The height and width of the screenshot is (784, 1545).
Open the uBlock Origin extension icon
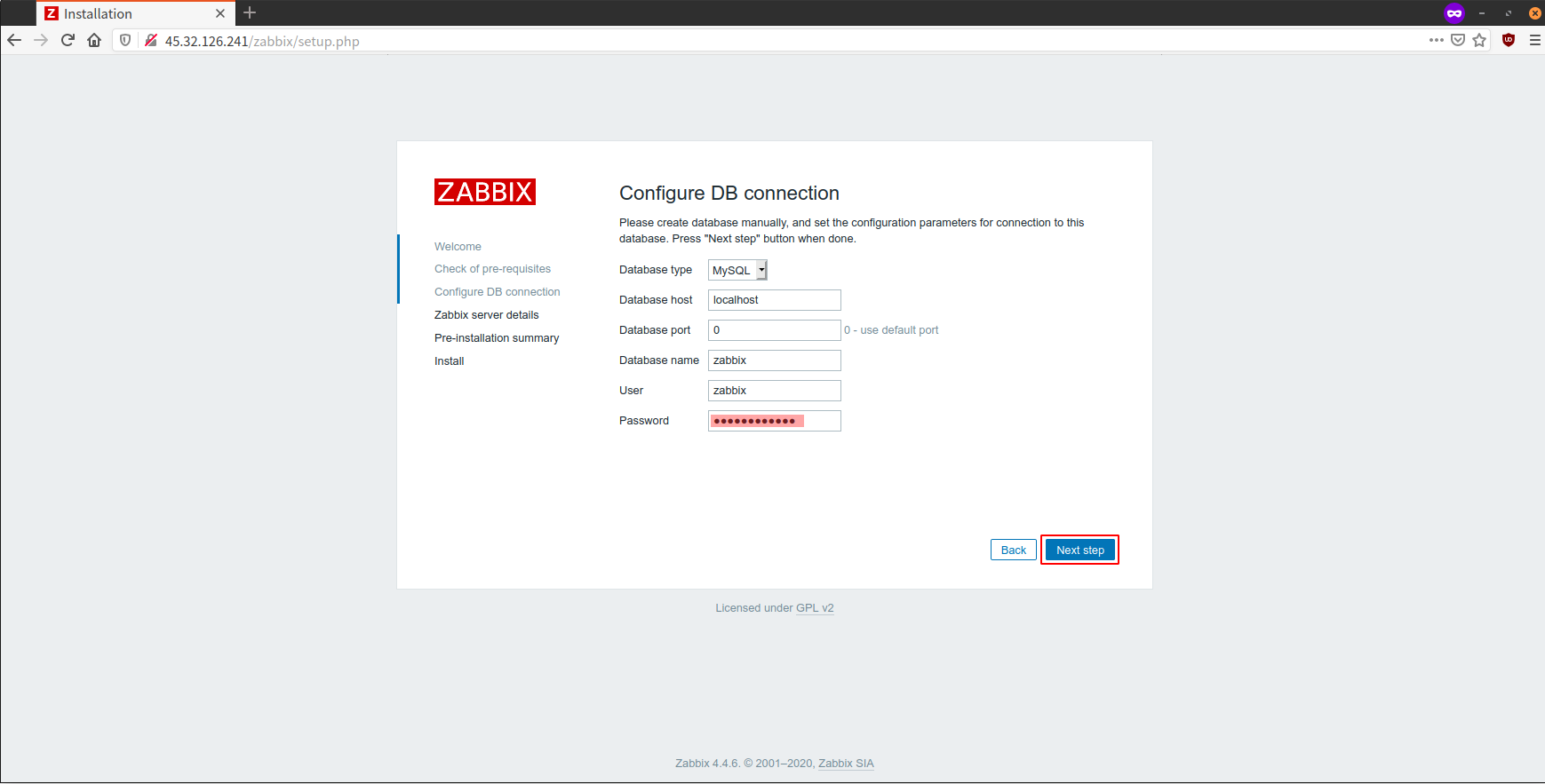pos(1509,40)
